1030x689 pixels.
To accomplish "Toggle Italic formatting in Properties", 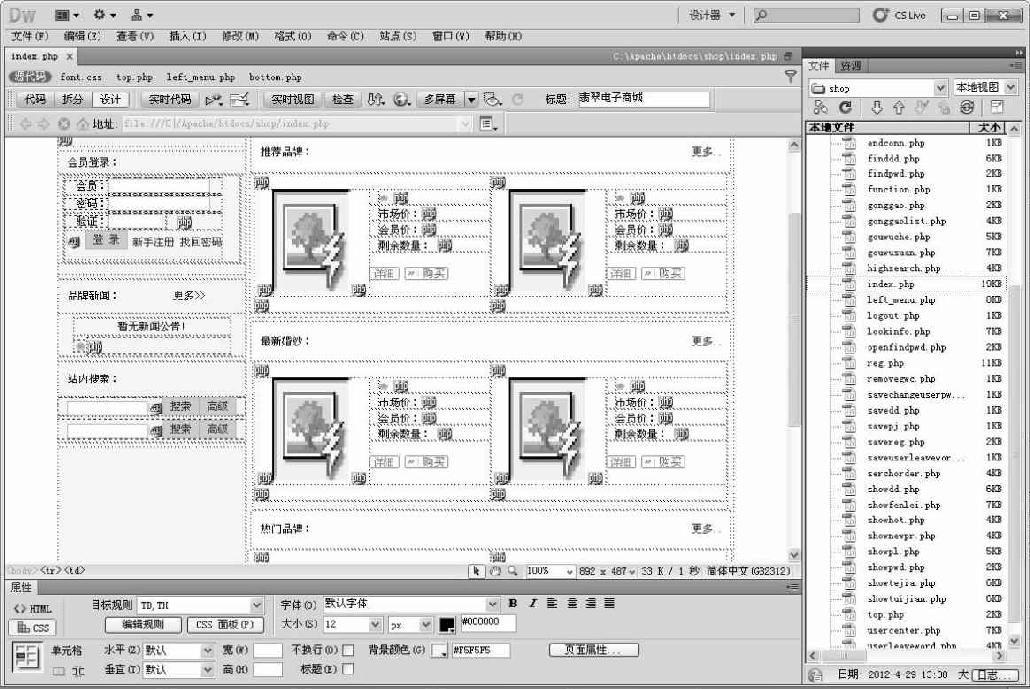I will pyautogui.click(x=533, y=603).
